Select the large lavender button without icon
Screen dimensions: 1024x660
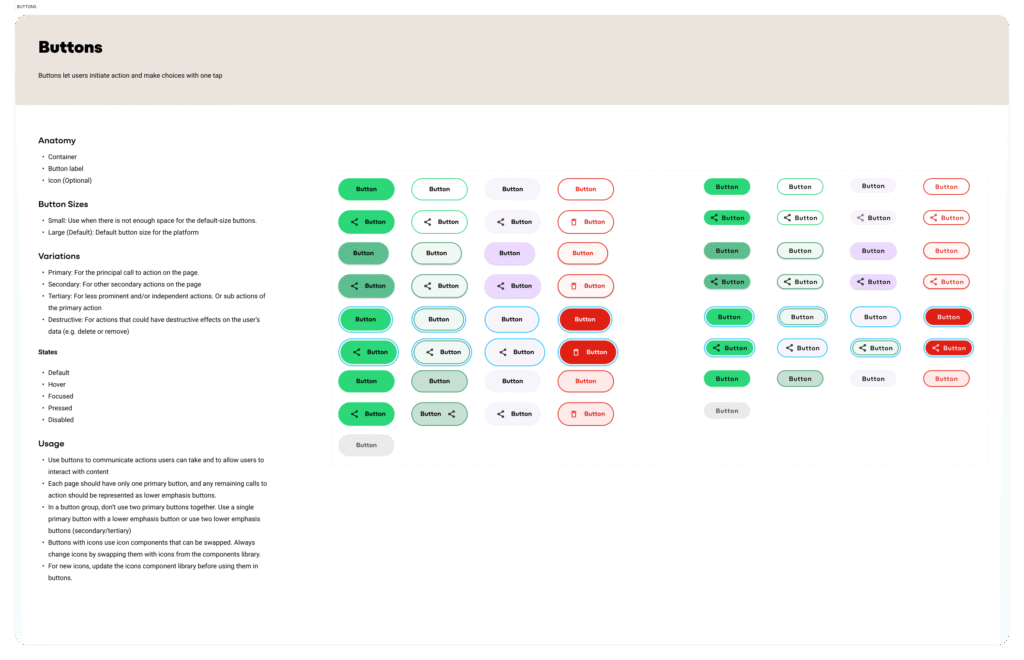510,253
